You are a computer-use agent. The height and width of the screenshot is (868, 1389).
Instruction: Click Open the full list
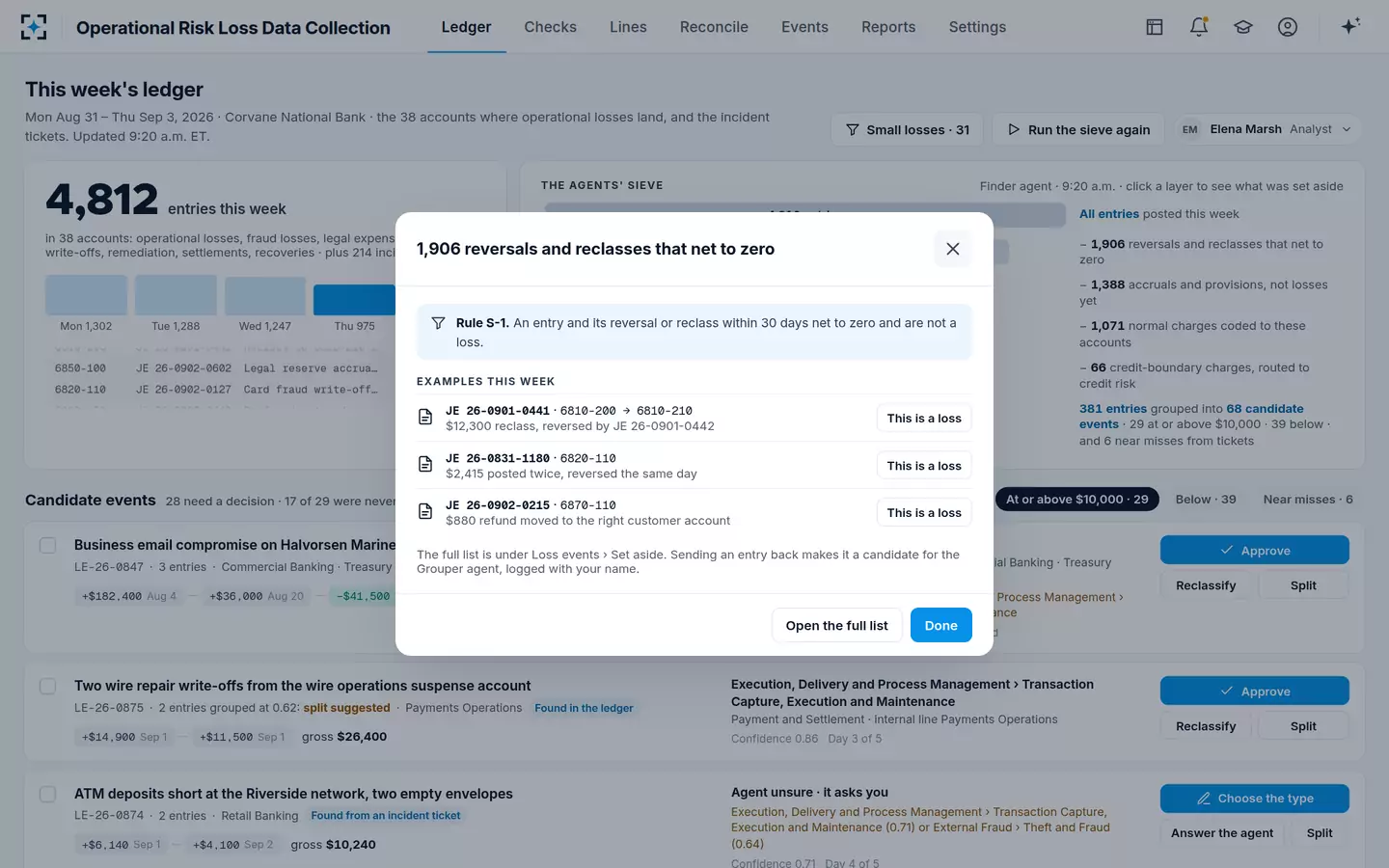[836, 625]
